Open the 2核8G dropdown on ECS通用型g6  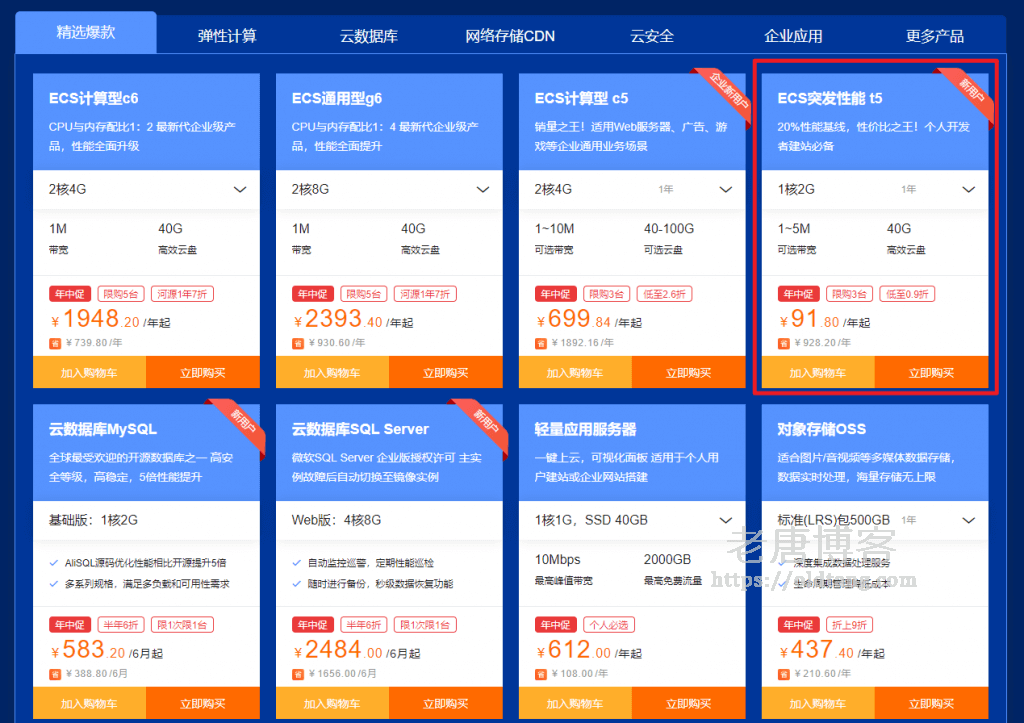[483, 187]
